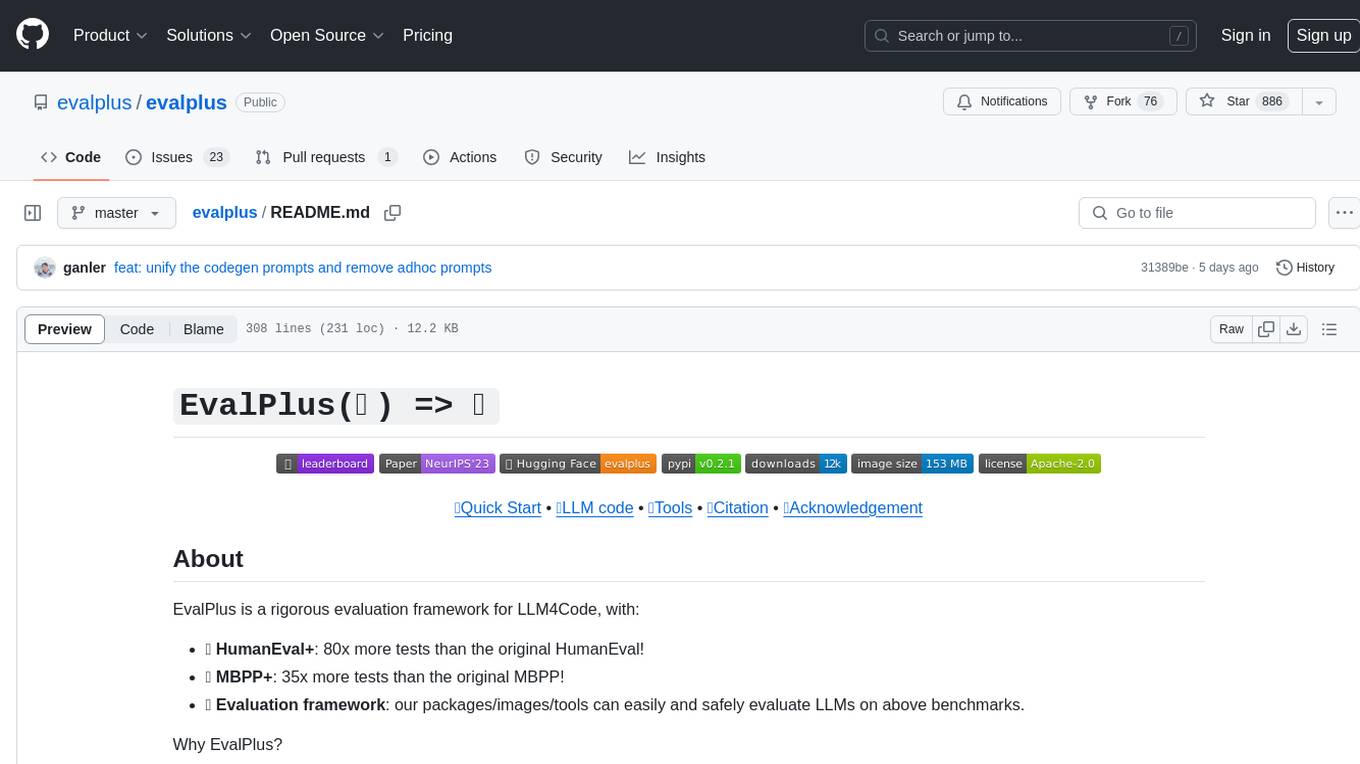
Task: Switch to the Security tab
Action: coord(563,157)
